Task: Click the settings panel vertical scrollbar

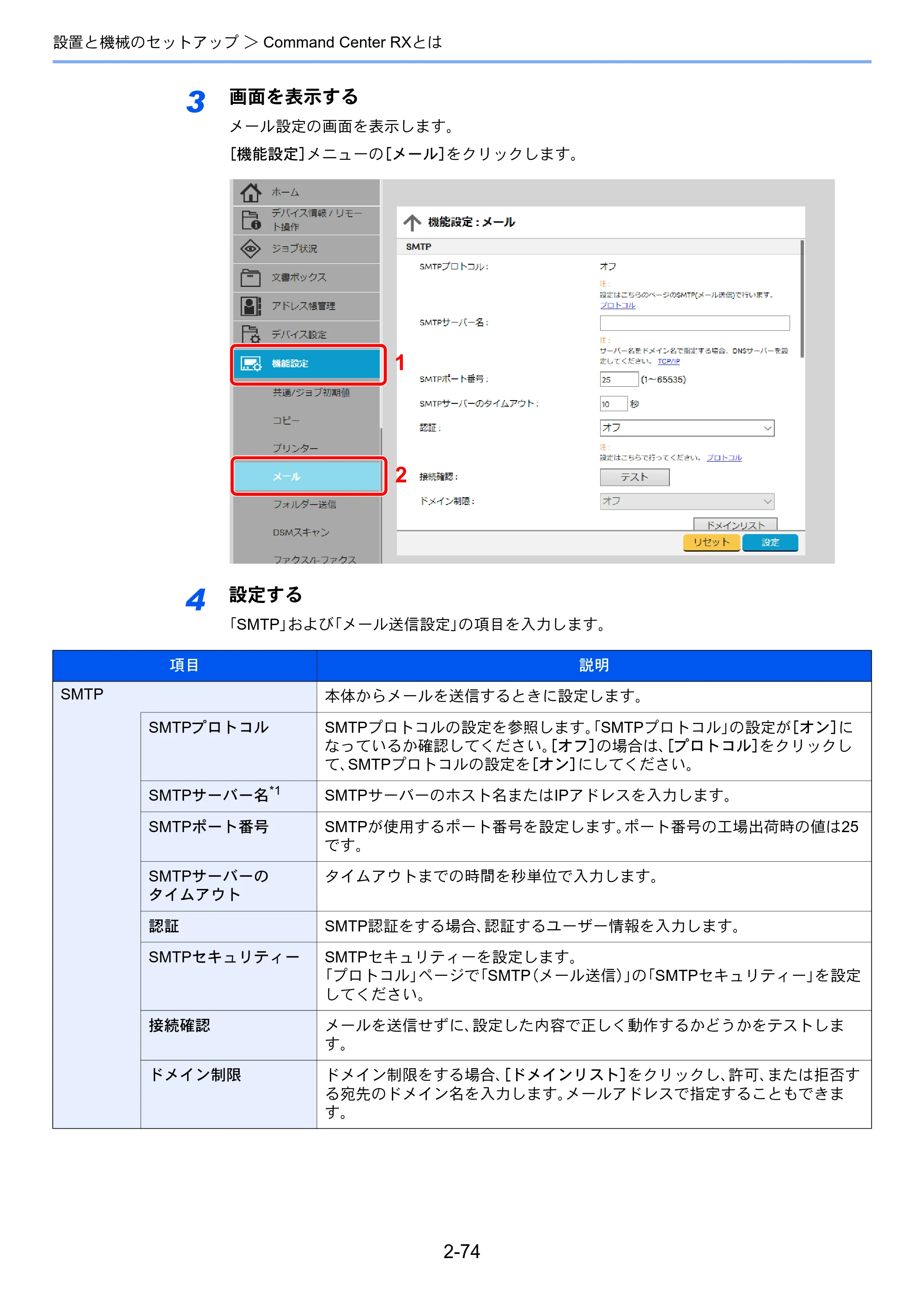Action: [802, 299]
